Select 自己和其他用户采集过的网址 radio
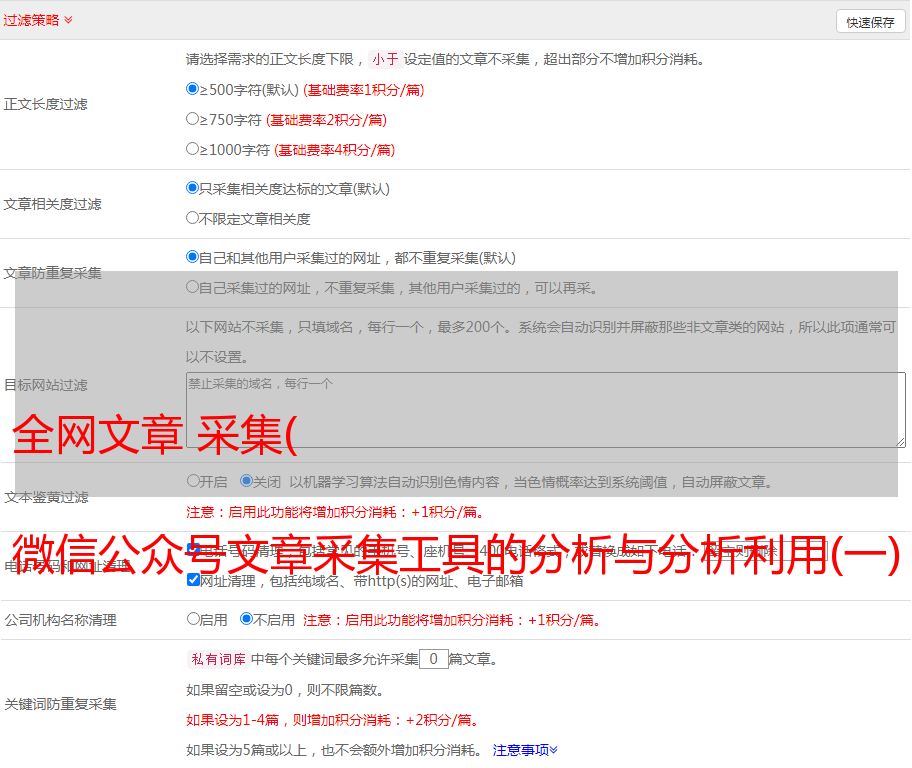The width and height of the screenshot is (912, 768). [x=192, y=257]
